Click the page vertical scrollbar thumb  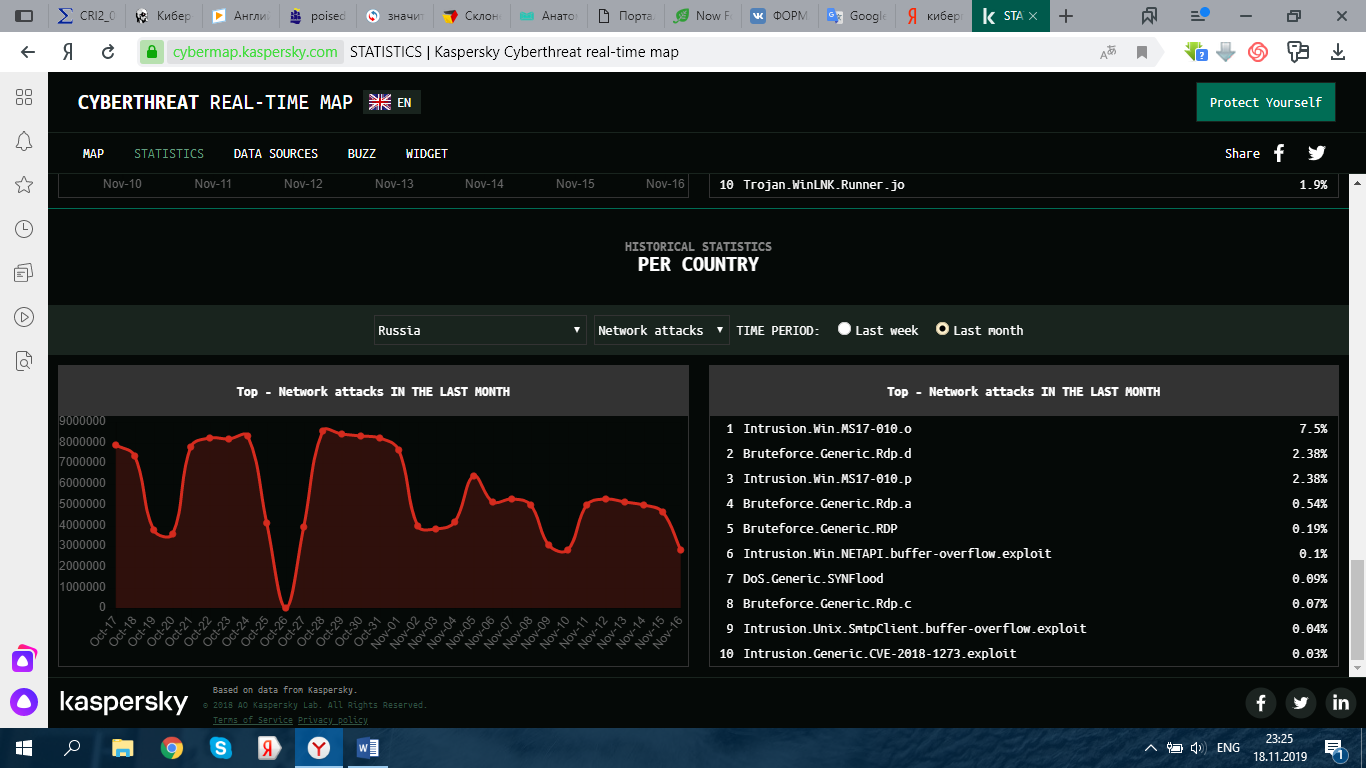1357,609
